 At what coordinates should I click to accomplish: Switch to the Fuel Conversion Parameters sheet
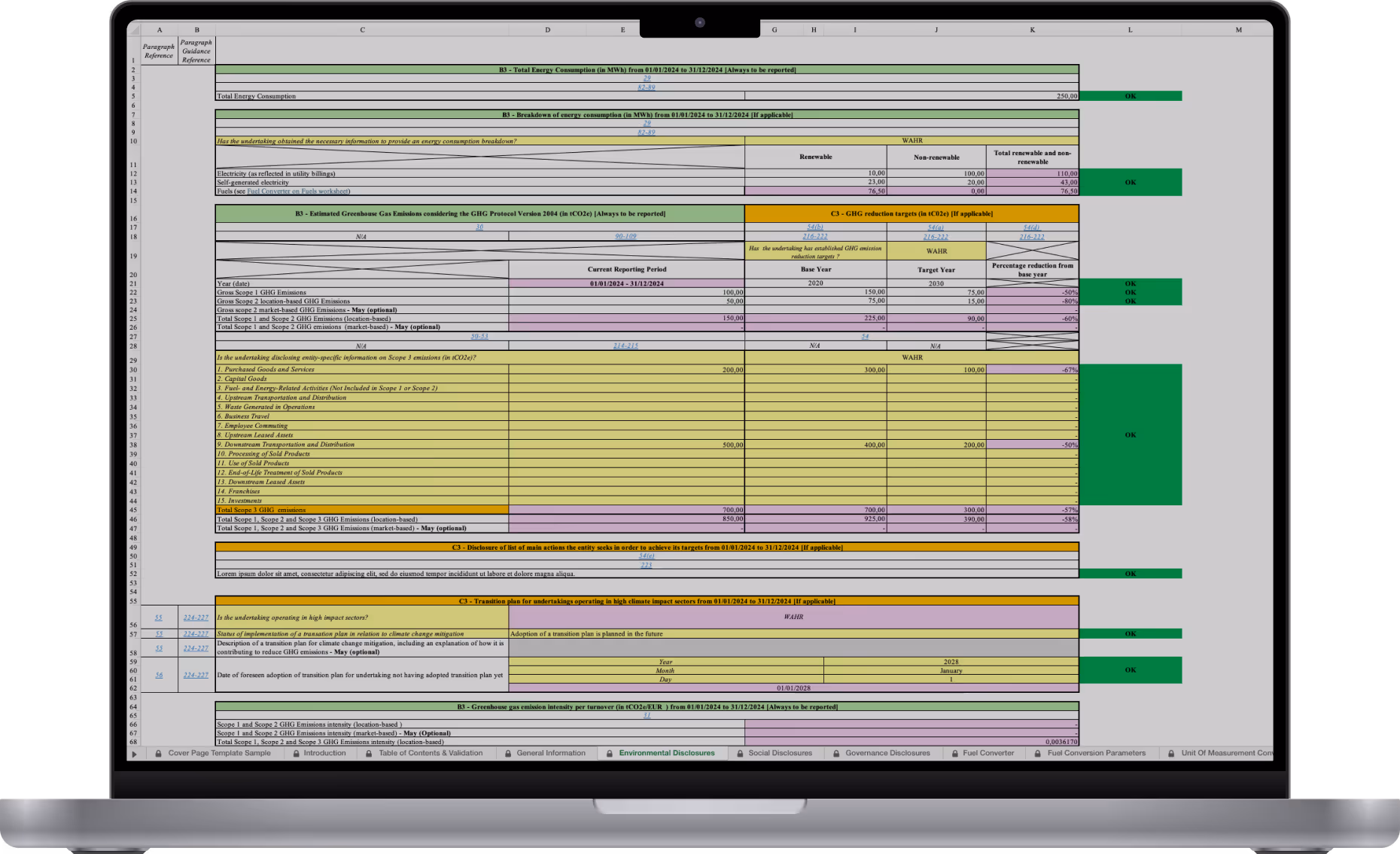pyautogui.click(x=1094, y=753)
